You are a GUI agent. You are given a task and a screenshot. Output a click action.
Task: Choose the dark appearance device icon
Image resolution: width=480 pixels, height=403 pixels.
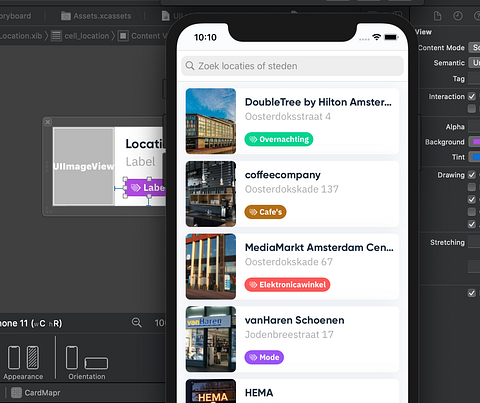[x=33, y=357]
